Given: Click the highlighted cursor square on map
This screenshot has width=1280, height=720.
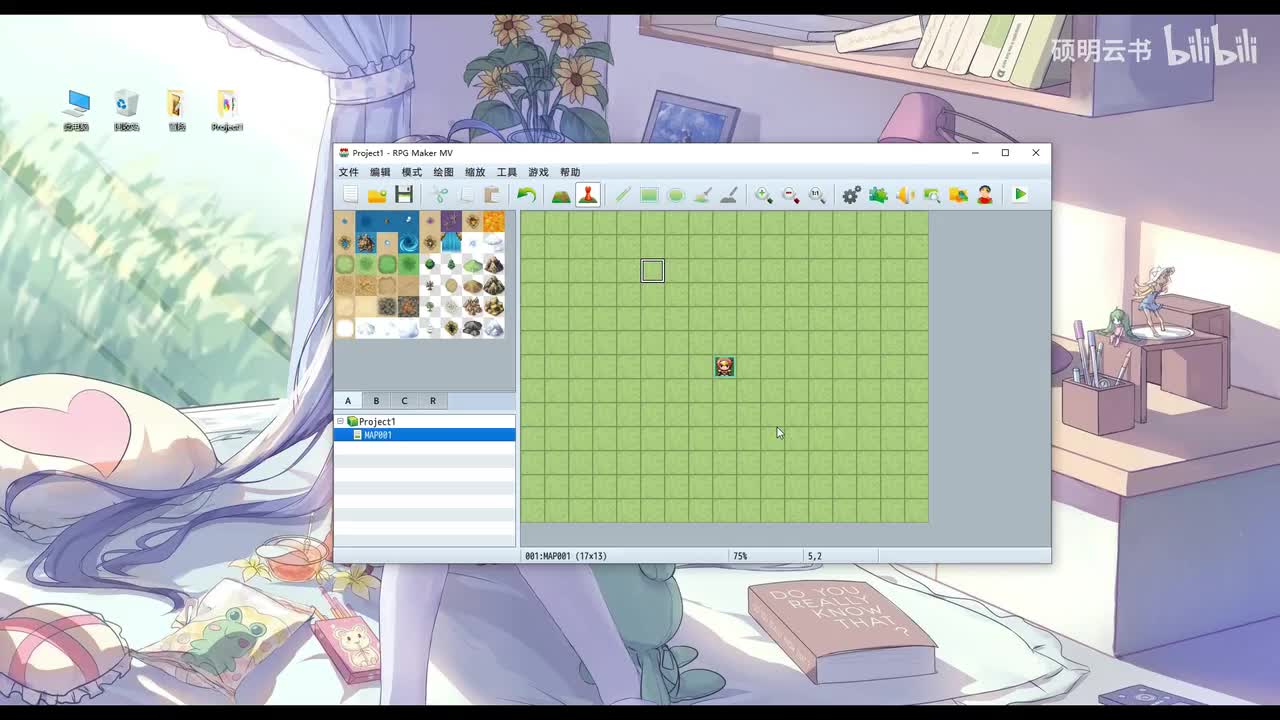Looking at the screenshot, I should tap(652, 271).
